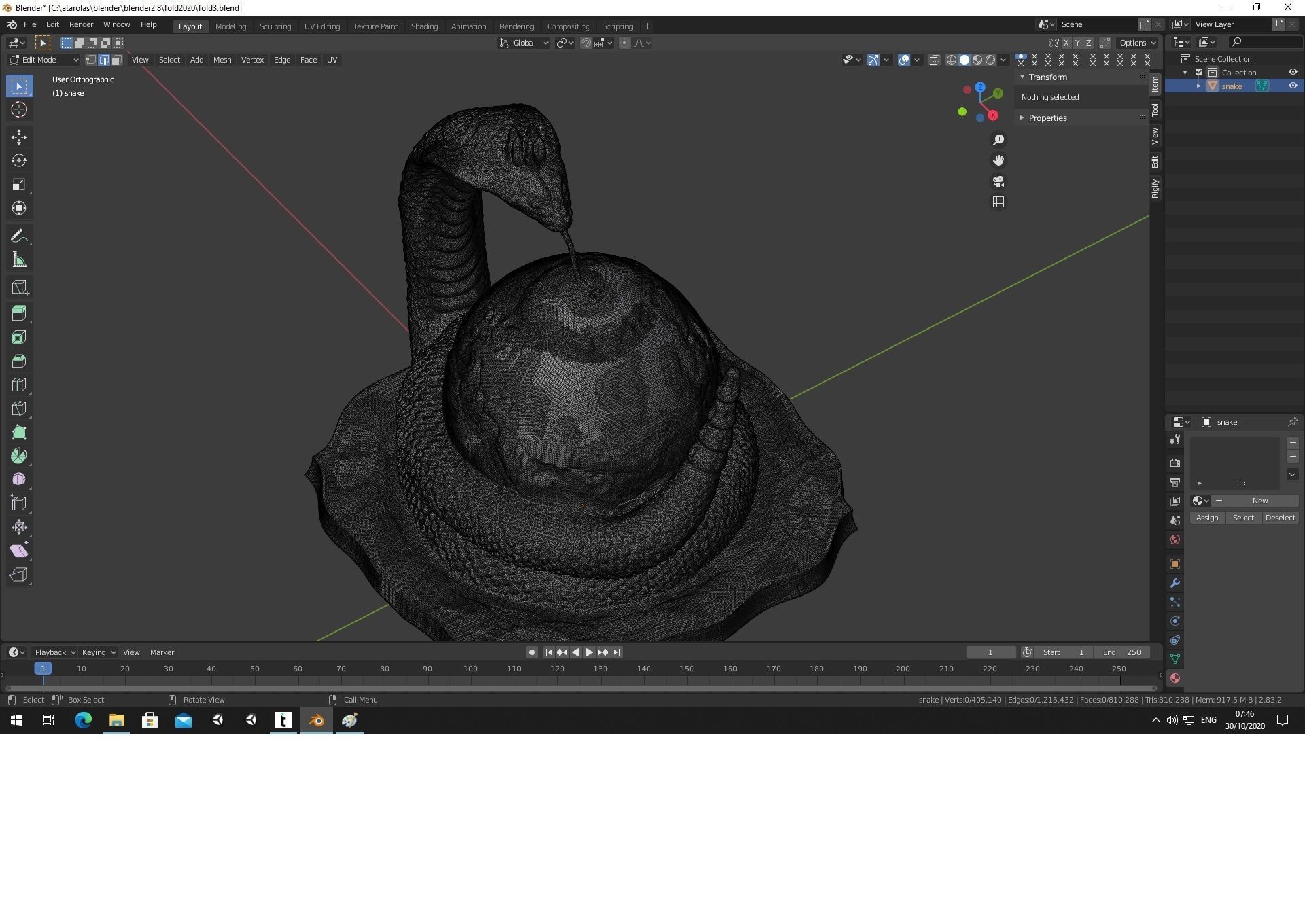Click the Z axis on navigation gizmo
The width and height of the screenshot is (1305, 924).
[980, 88]
